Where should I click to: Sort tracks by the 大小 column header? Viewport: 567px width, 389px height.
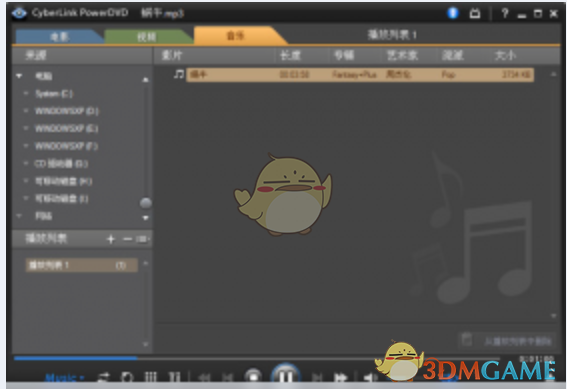coord(505,55)
